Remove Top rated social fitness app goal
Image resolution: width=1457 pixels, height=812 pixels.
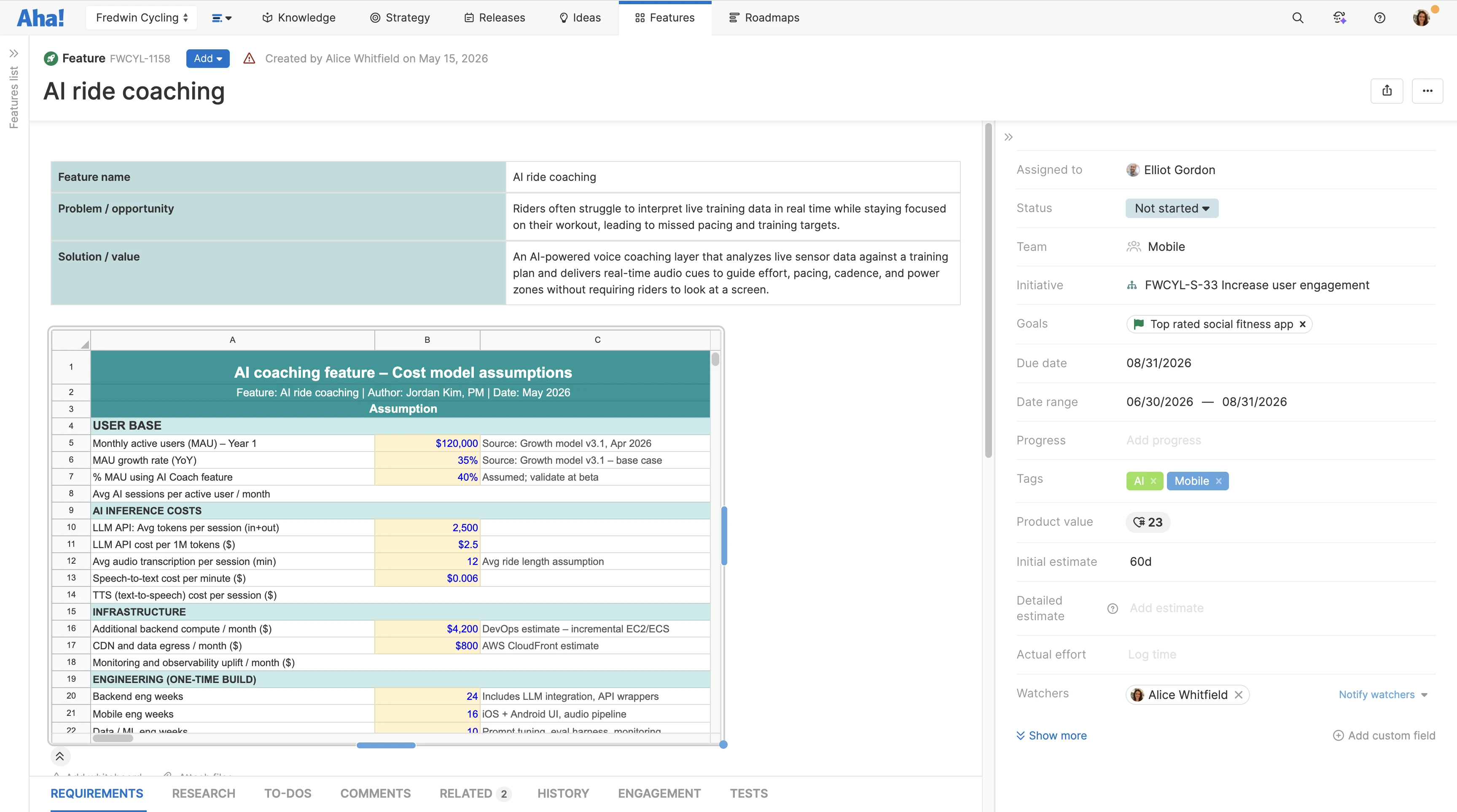[1303, 324]
